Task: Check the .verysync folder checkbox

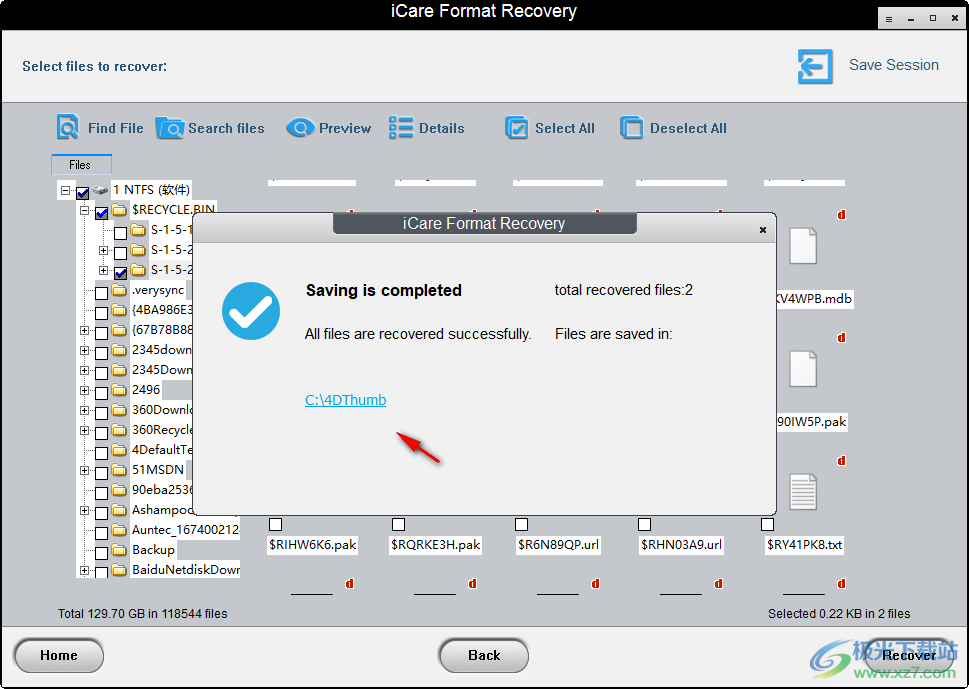Action: 102,293
